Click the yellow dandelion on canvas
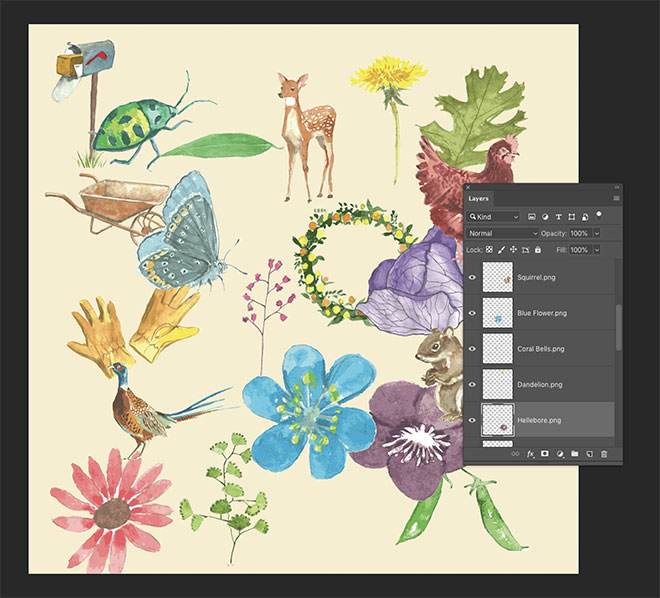The width and height of the screenshot is (660, 598). 389,120
